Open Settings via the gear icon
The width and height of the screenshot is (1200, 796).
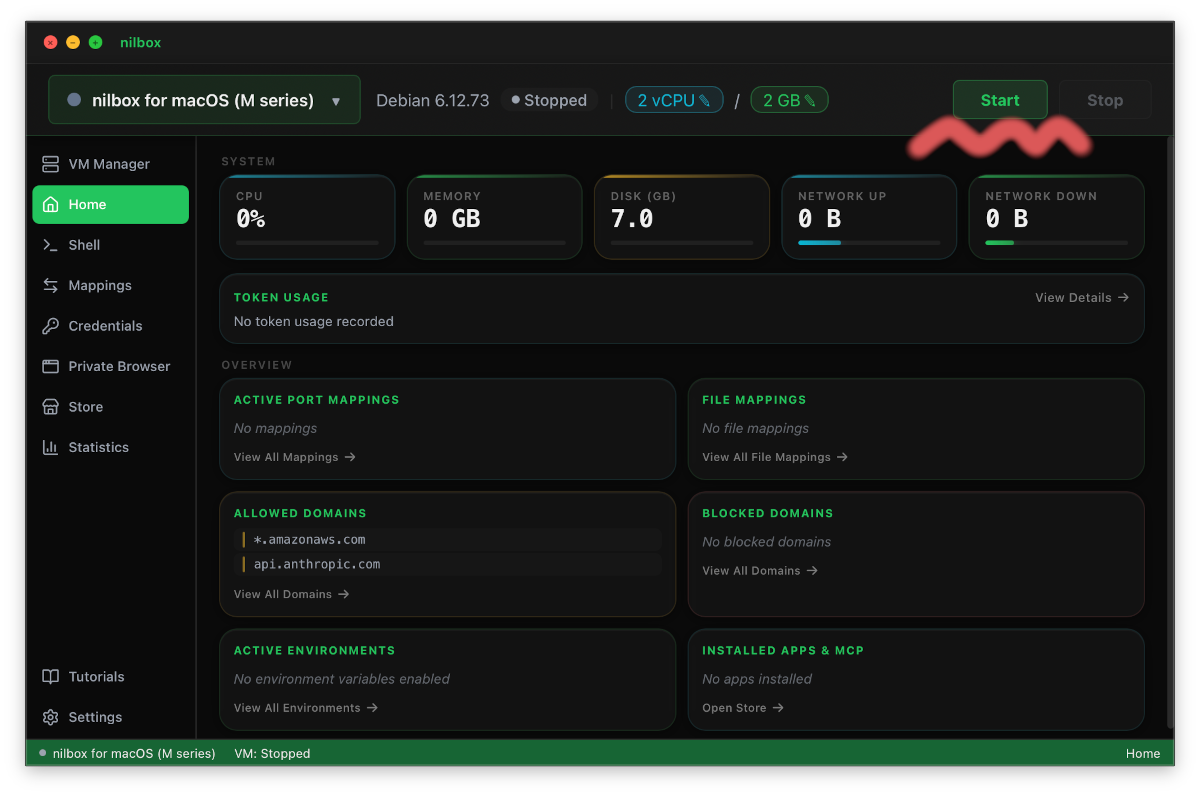pyautogui.click(x=50, y=718)
